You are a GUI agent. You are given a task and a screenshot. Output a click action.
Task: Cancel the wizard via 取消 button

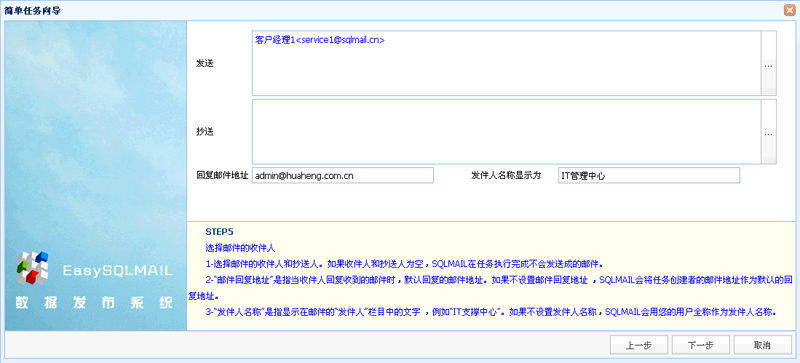(x=762, y=345)
